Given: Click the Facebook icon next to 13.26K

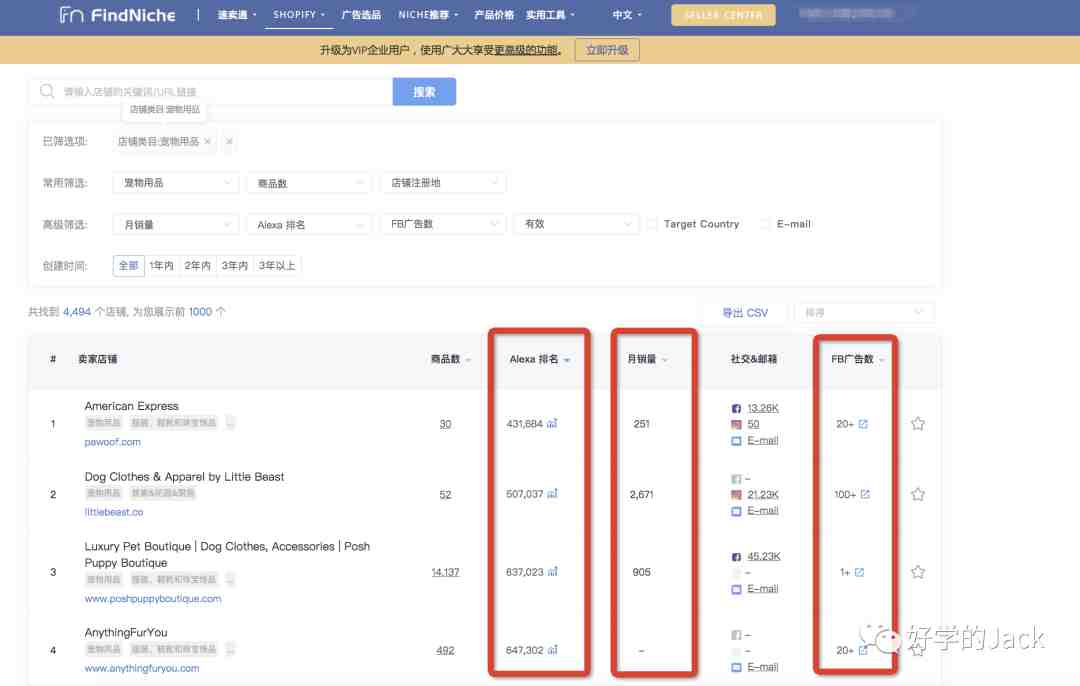Looking at the screenshot, I should [736, 408].
